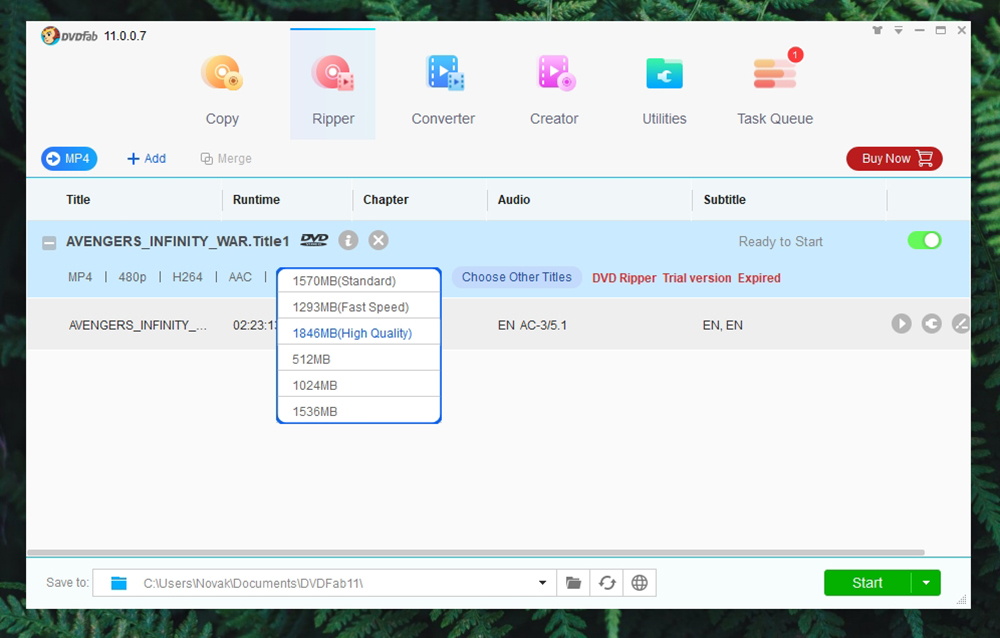This screenshot has width=1000, height=638.
Task: Open the Utilities module
Action: (665, 91)
